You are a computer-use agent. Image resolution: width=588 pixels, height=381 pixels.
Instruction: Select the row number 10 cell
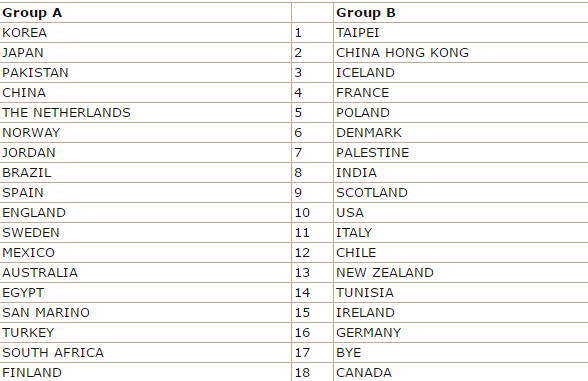click(312, 213)
